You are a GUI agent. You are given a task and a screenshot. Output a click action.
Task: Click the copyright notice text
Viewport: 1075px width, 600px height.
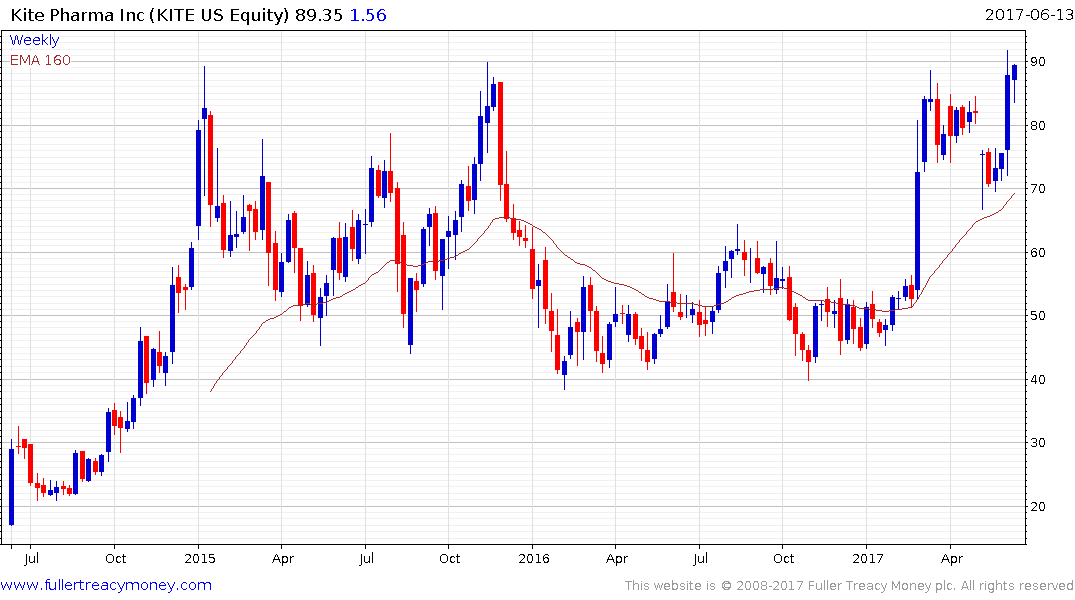(x=849, y=586)
